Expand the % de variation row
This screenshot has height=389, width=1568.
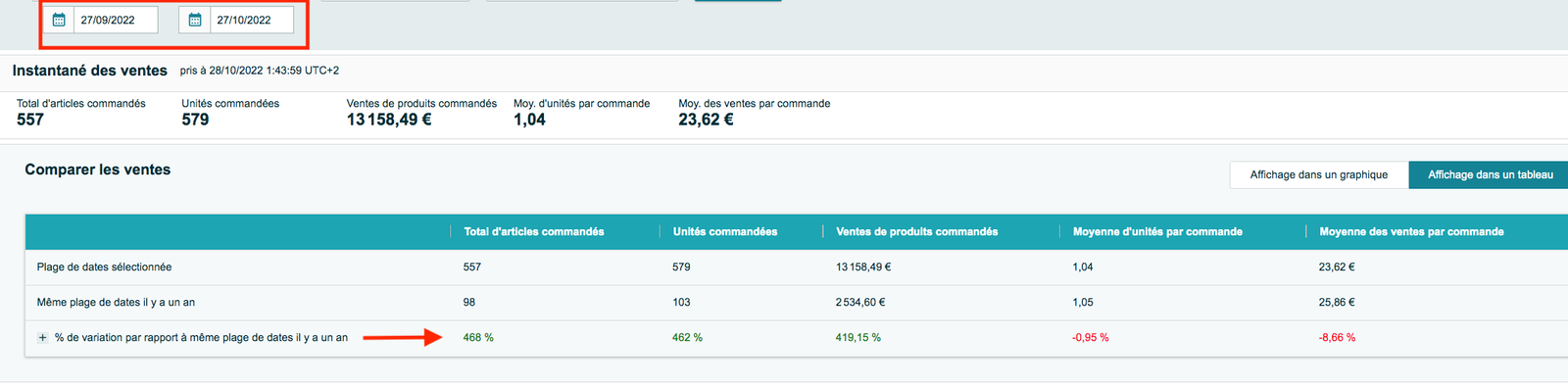[42, 337]
